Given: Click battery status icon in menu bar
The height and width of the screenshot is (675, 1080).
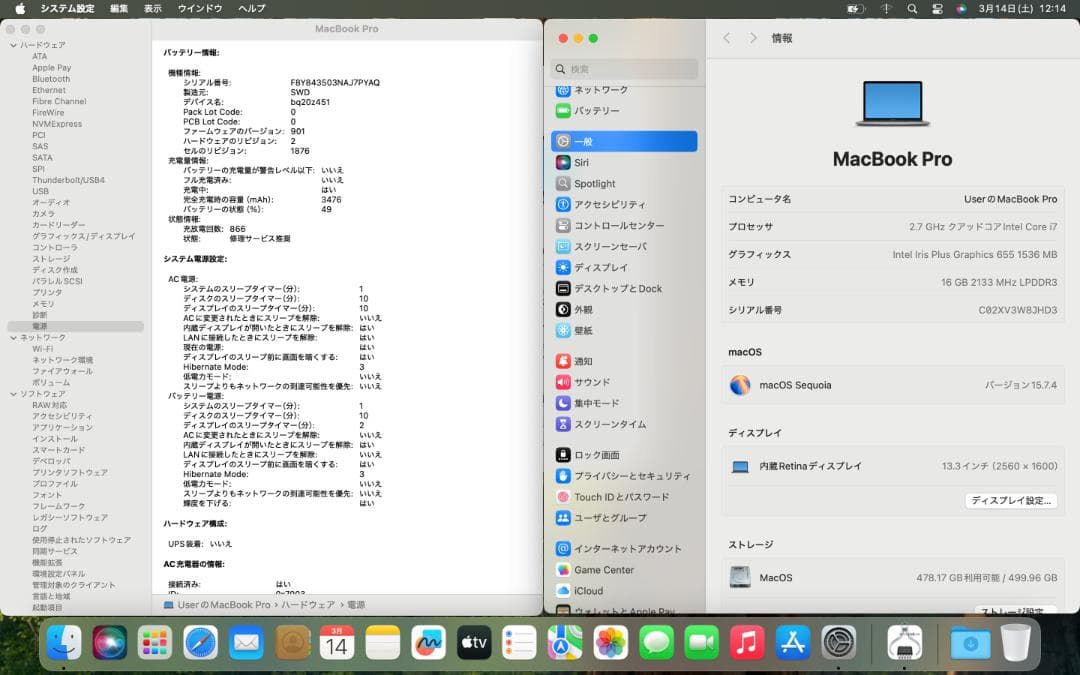Looking at the screenshot, I should (x=855, y=9).
